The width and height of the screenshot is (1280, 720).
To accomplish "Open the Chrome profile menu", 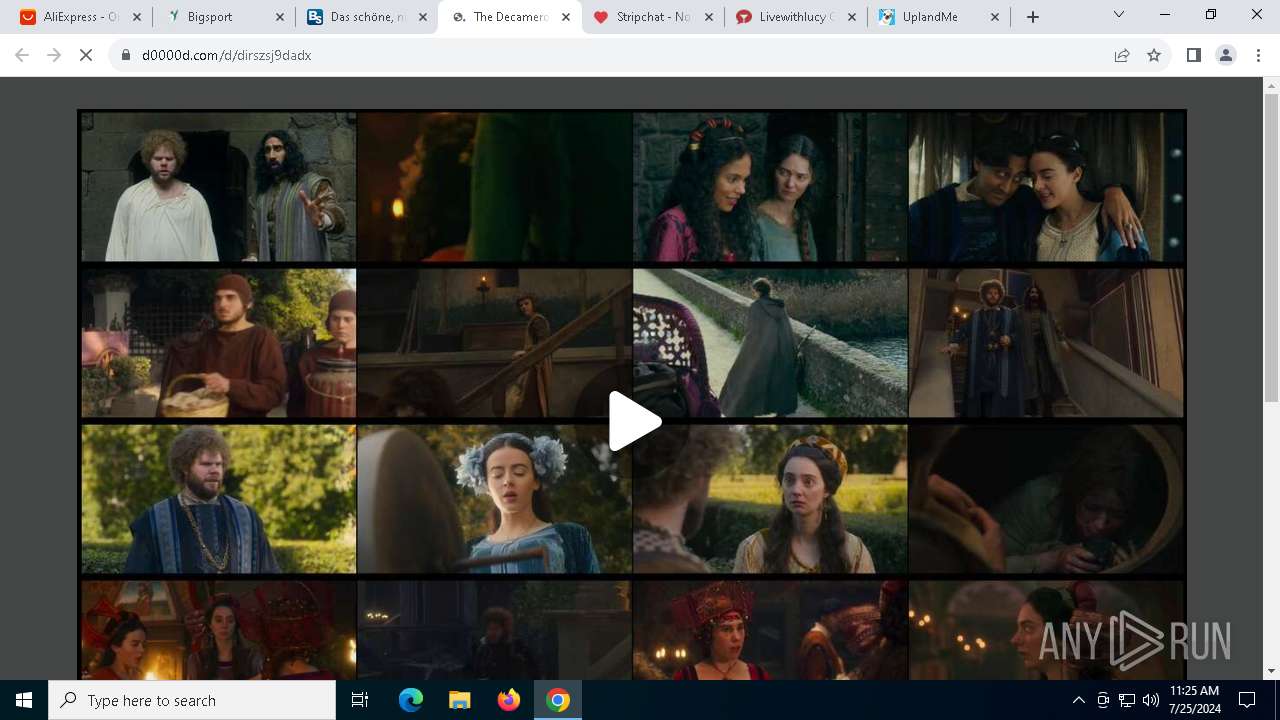I will (x=1225, y=55).
